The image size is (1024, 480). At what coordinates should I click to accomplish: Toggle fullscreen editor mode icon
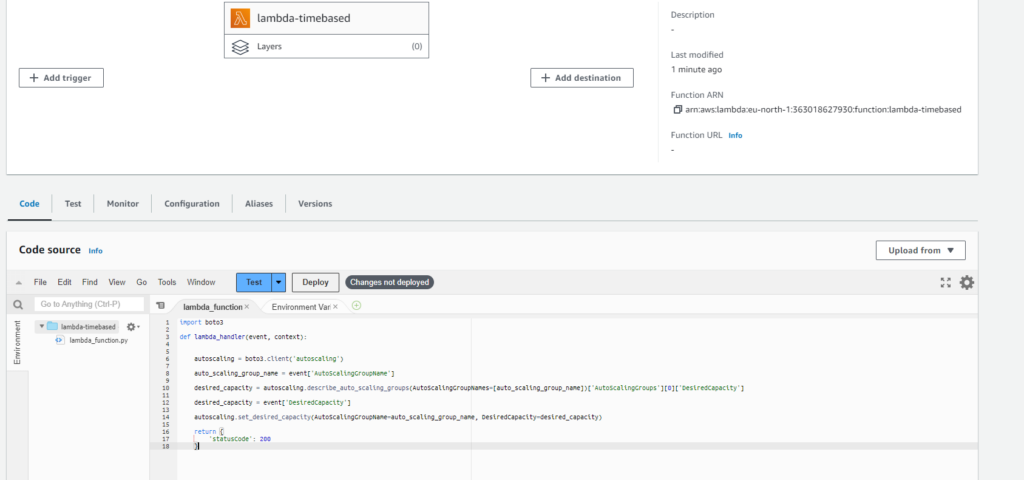pos(946,283)
